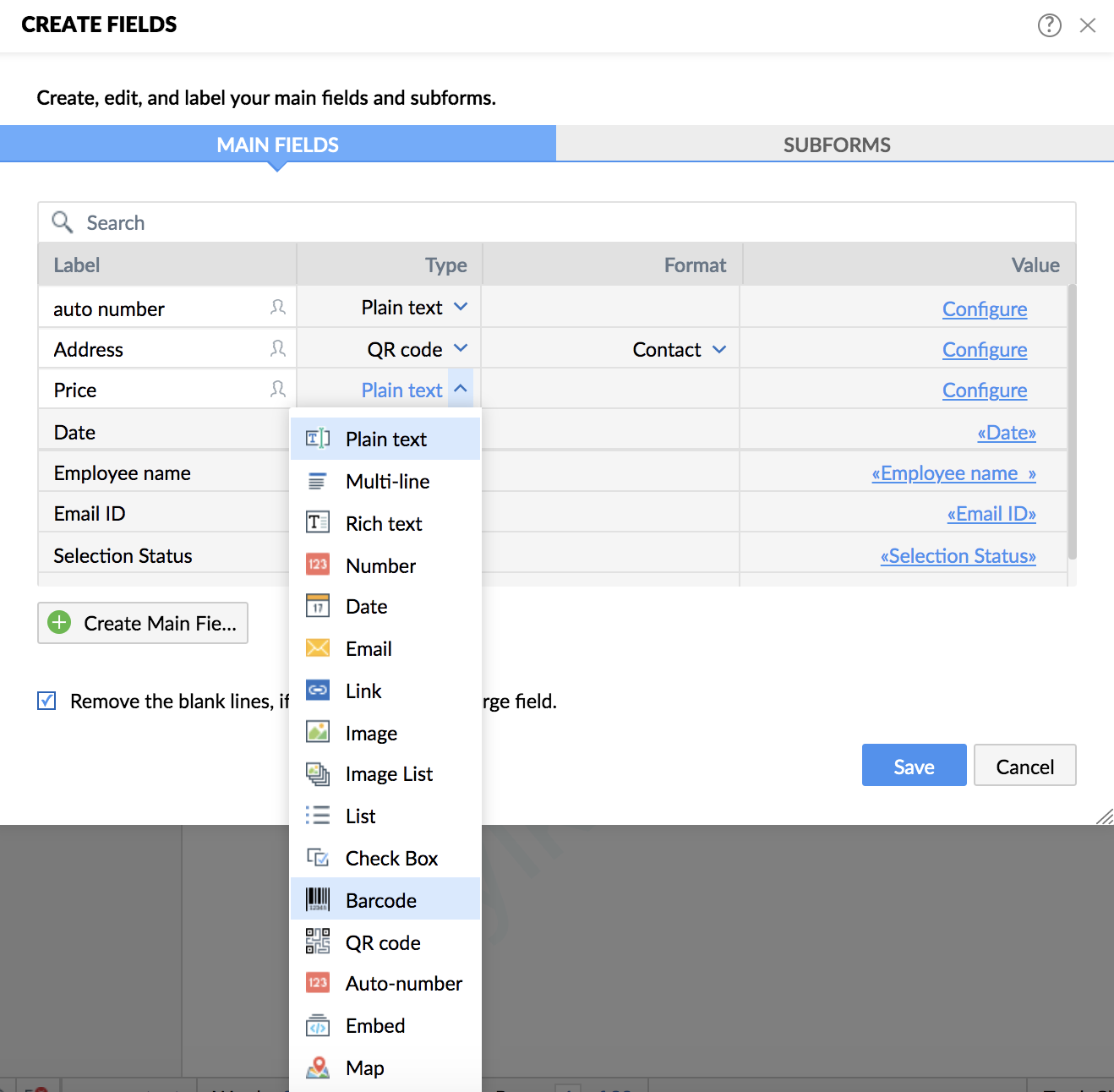Click into the Search fields input
This screenshot has width=1114, height=1092.
click(557, 222)
